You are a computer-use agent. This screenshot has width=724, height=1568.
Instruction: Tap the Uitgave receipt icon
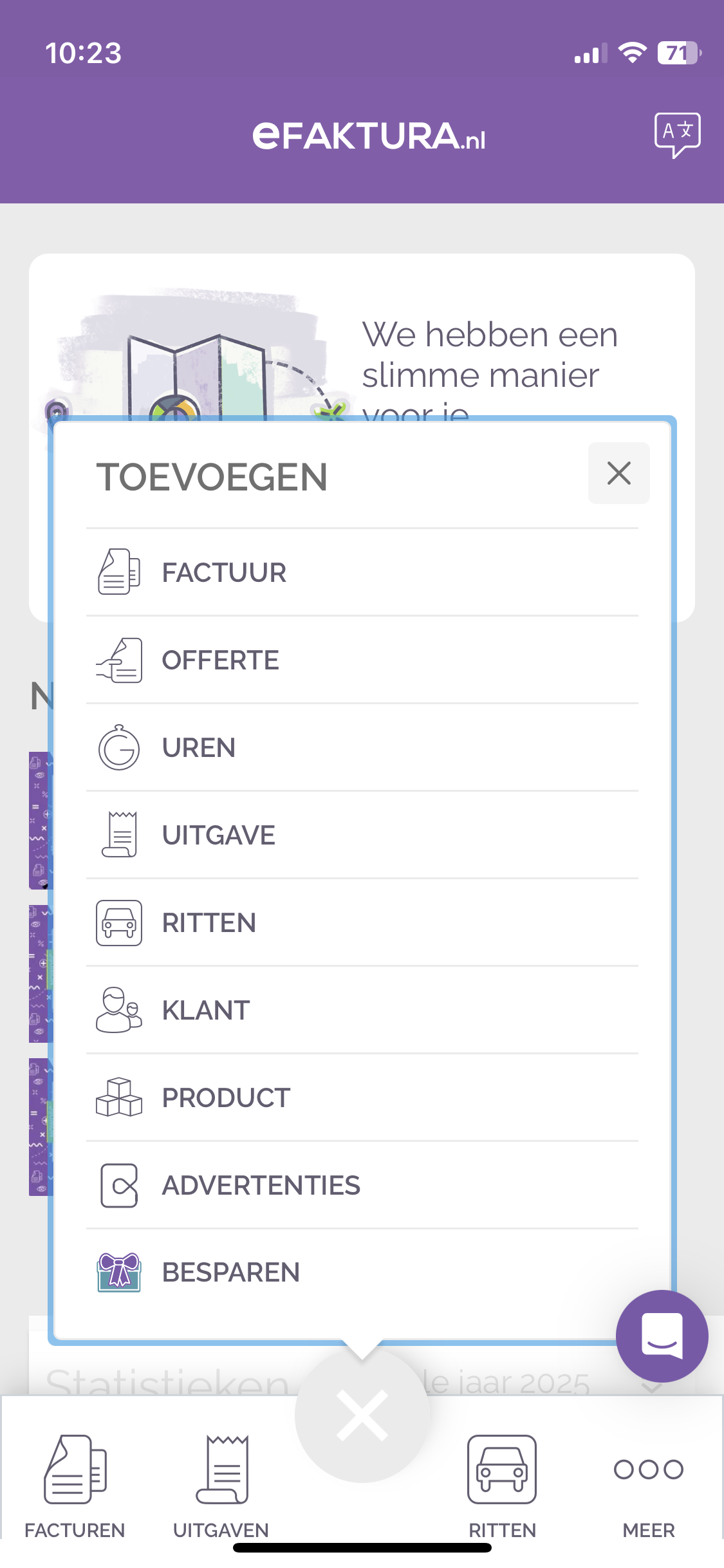pos(119,835)
